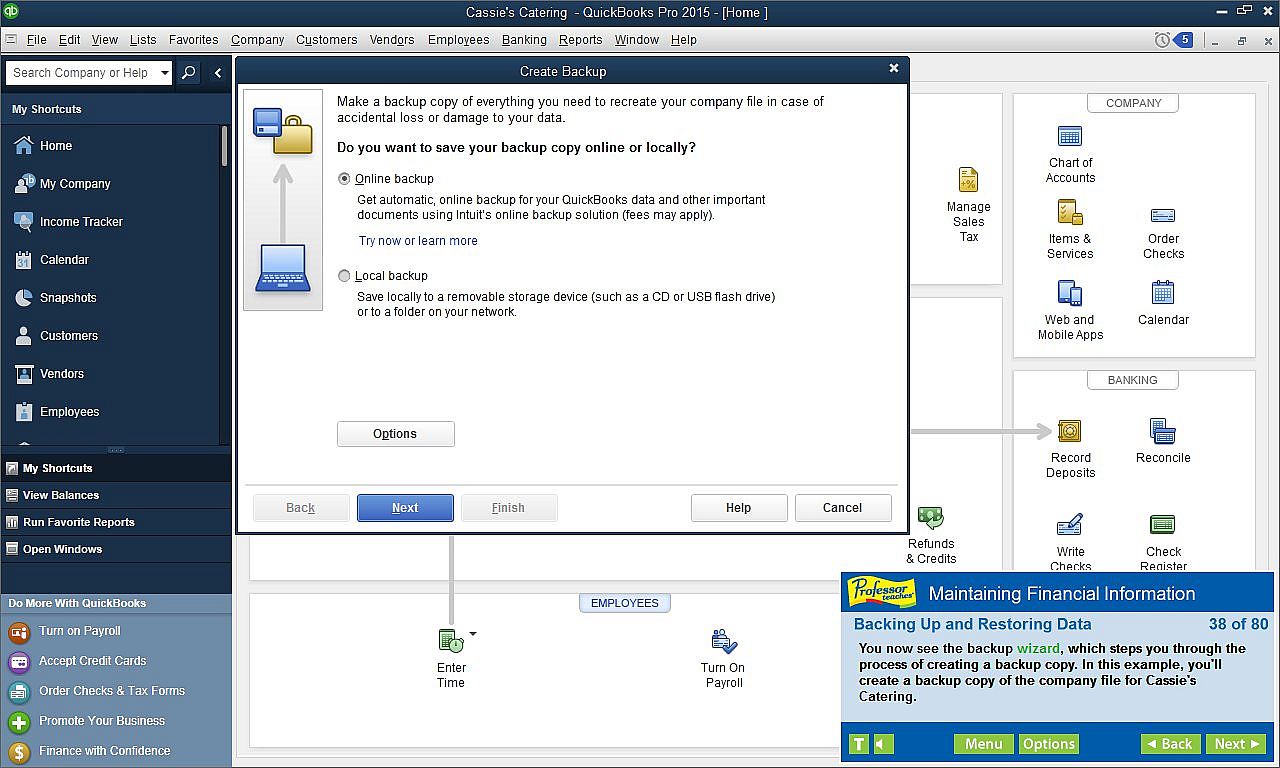Click Next in Create Backup dialog
Viewport: 1280px width, 768px height.
pyautogui.click(x=405, y=508)
